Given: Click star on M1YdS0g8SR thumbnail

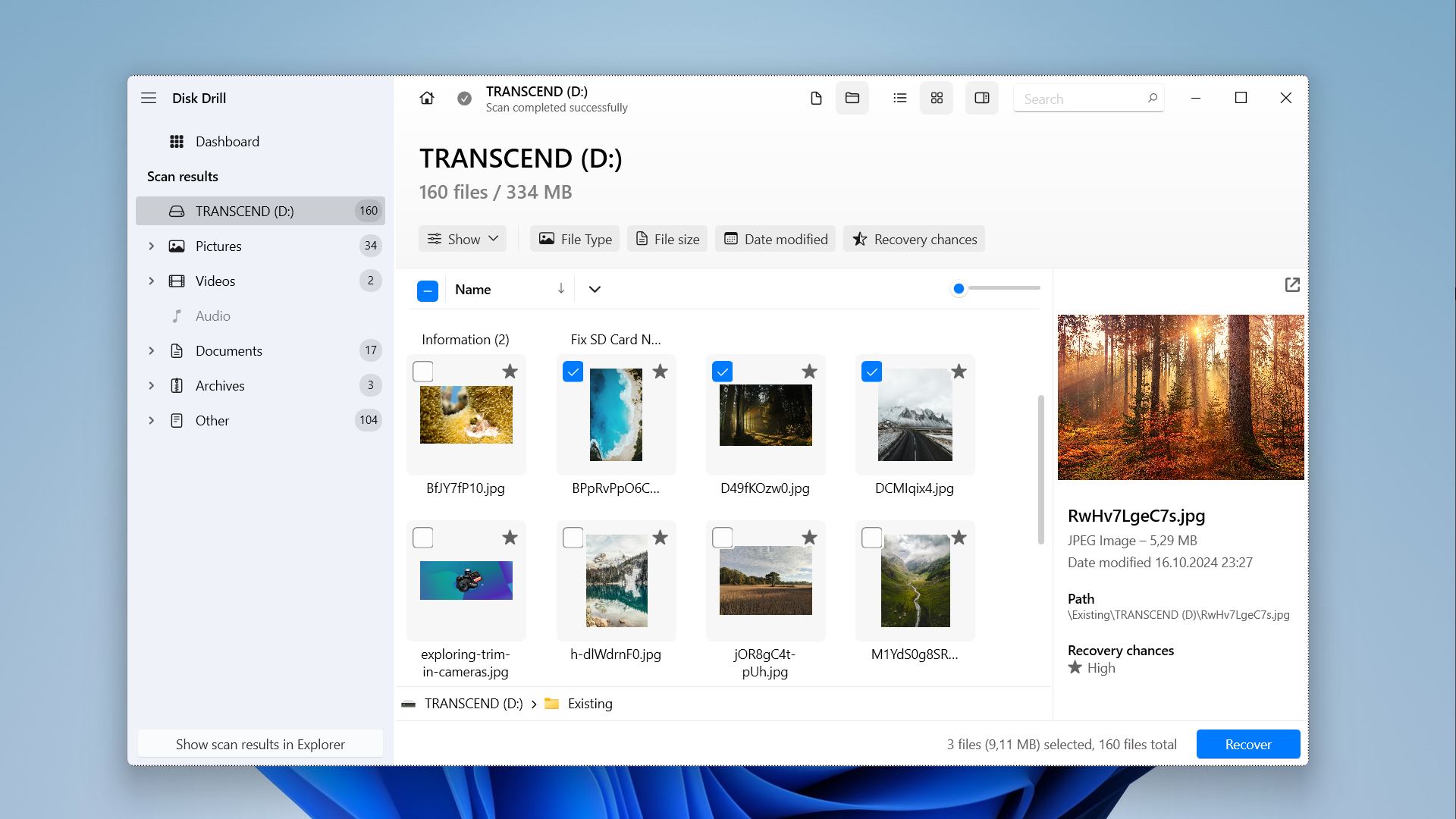Looking at the screenshot, I should (959, 537).
